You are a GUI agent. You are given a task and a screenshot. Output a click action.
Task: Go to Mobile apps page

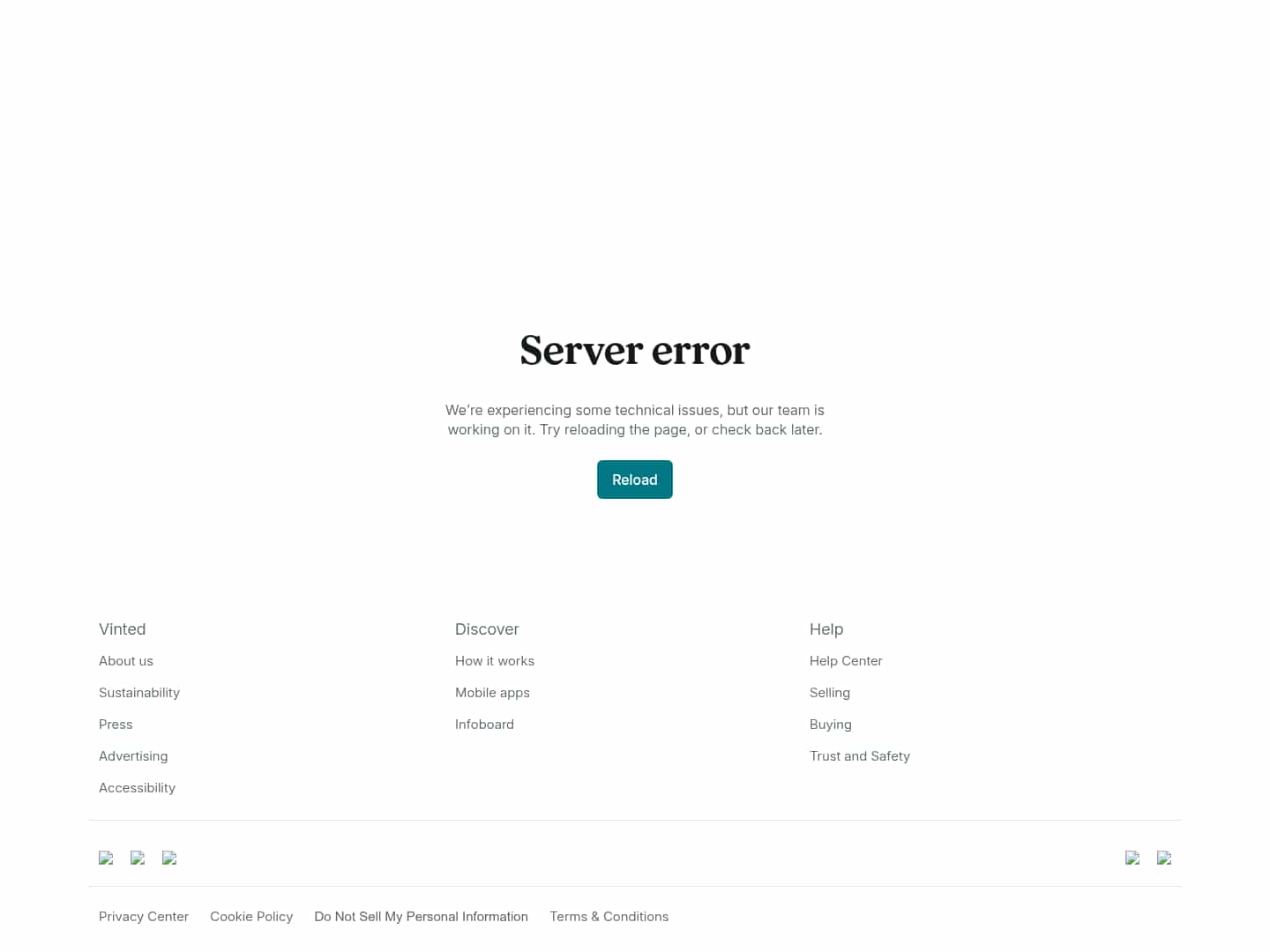pos(492,692)
